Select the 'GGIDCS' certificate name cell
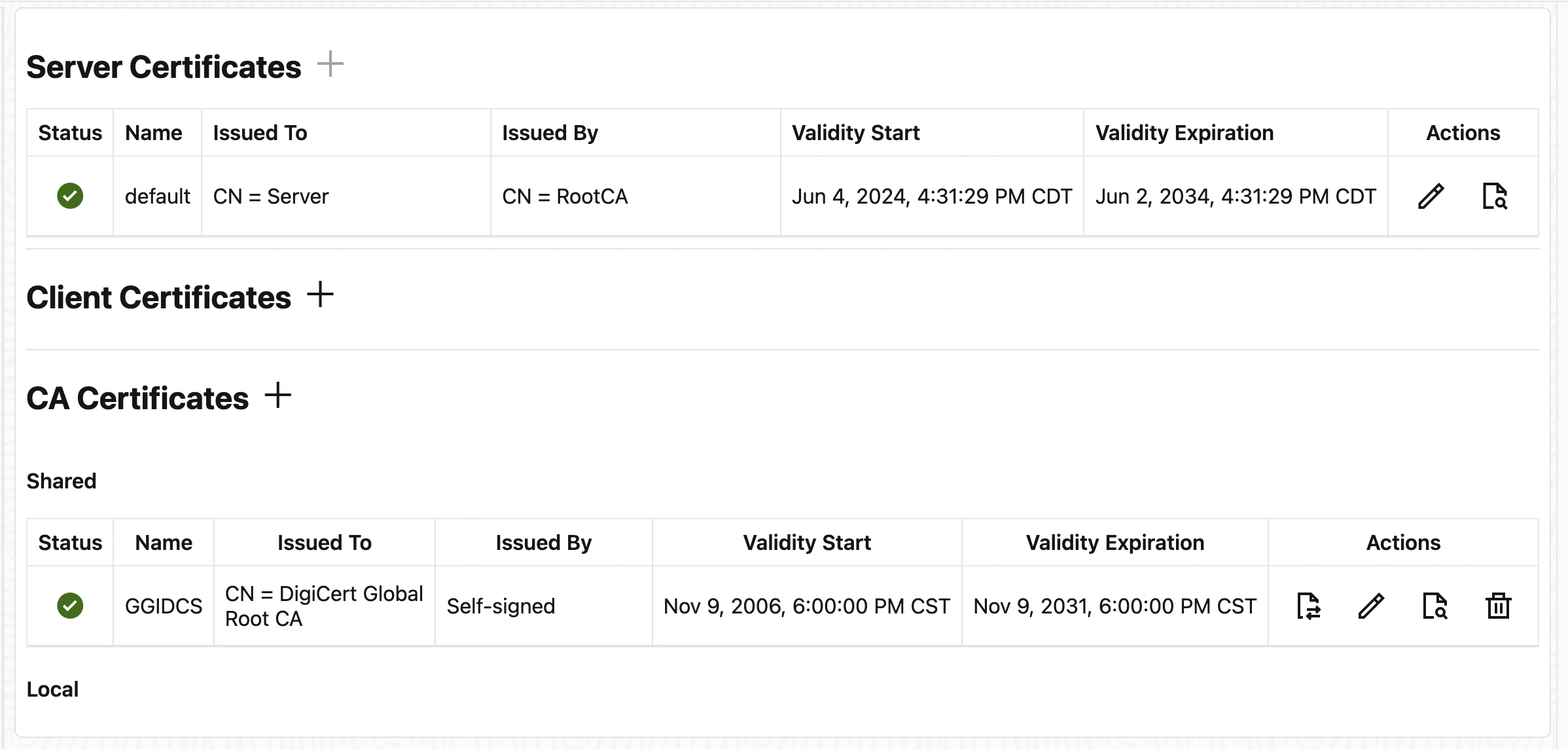 [164, 606]
